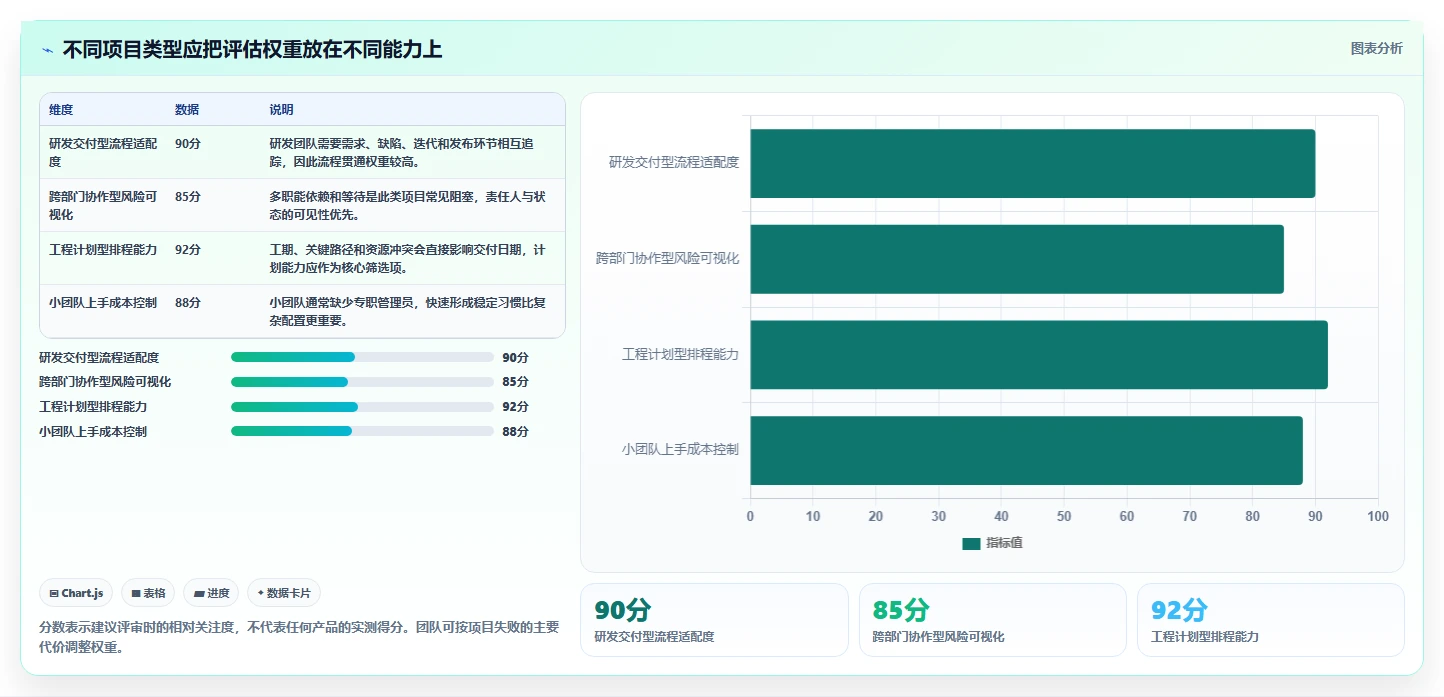
Task: Click table row name 小团队上手成本控制
Action: pos(103,303)
